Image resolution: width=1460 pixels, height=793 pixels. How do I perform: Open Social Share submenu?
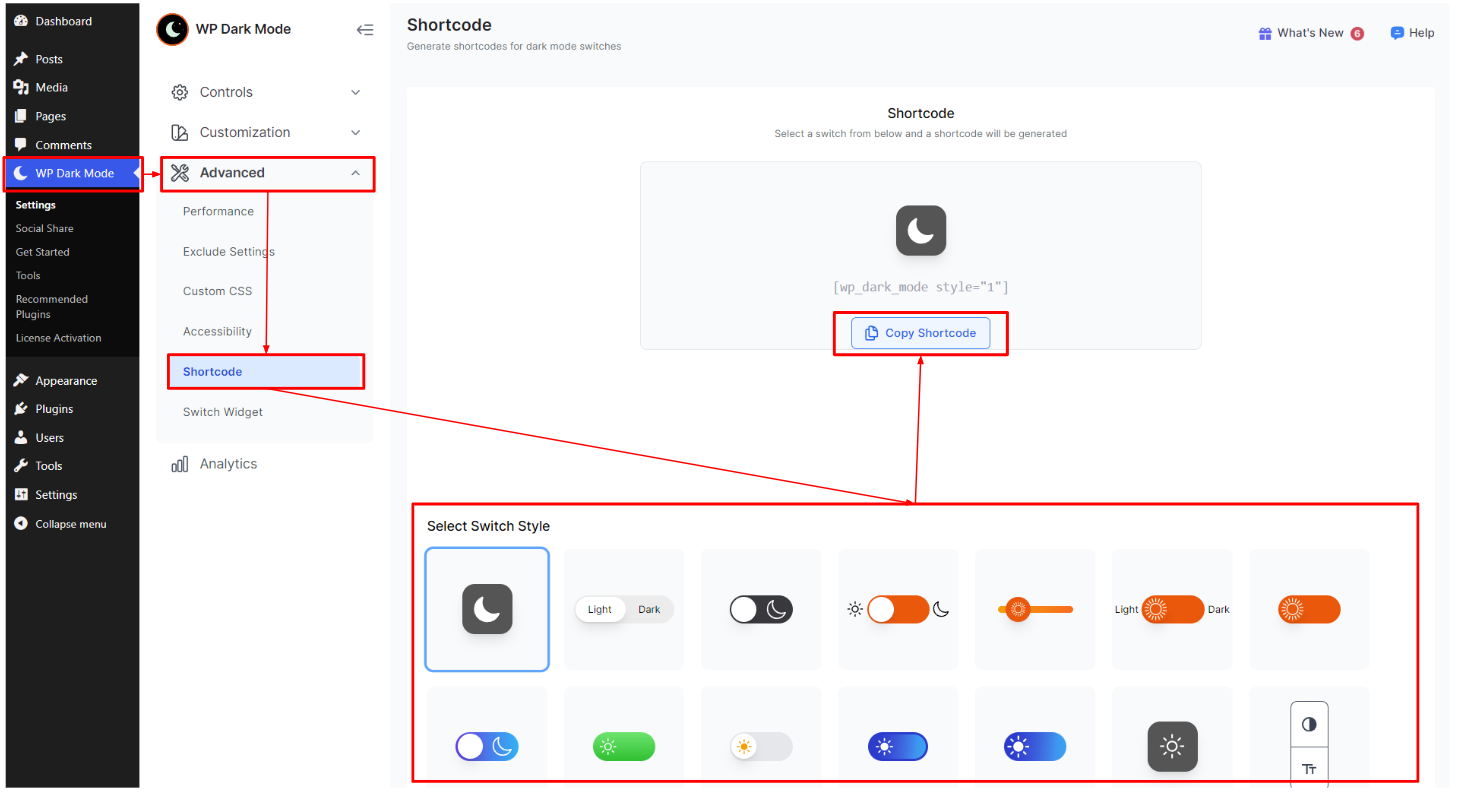[x=44, y=228]
